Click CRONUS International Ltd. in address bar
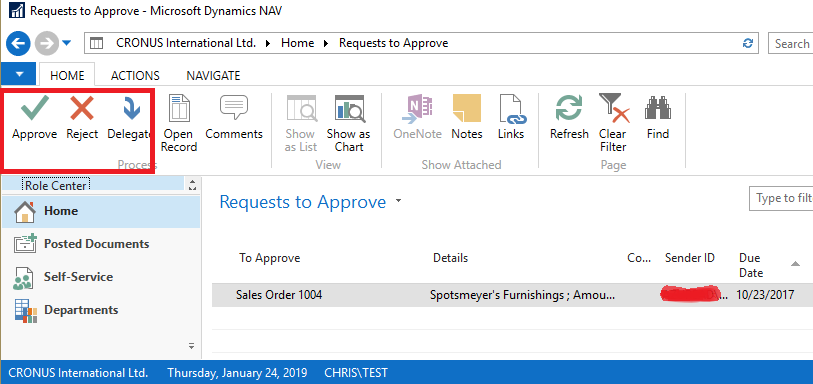Screen dimensions: 813x384 click(186, 44)
